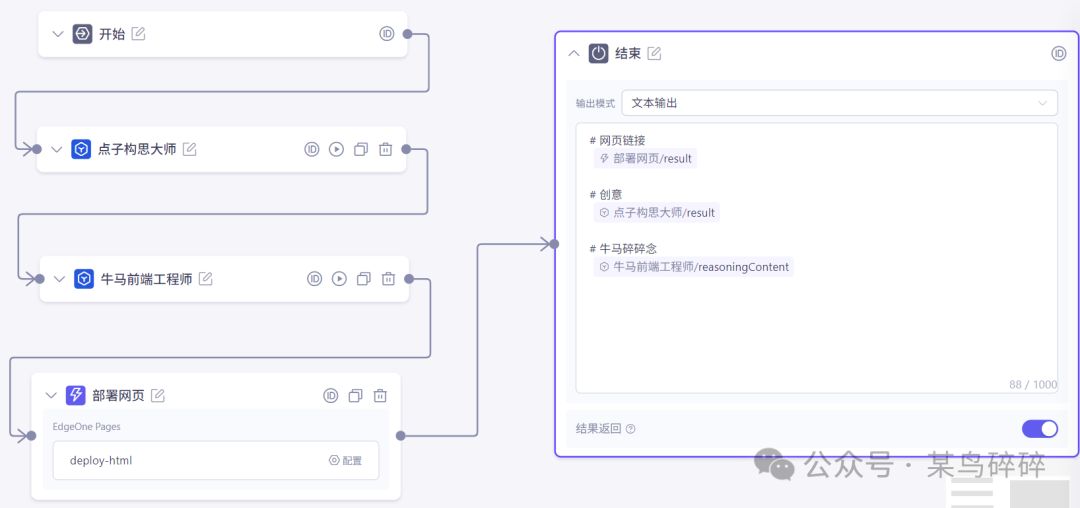Rename the 结束 node using edit icon
Screen dimensions: 1080x508
point(654,54)
